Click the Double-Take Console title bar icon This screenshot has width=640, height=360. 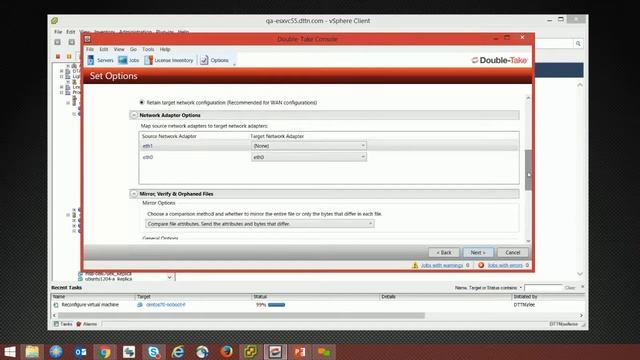[x=87, y=39]
